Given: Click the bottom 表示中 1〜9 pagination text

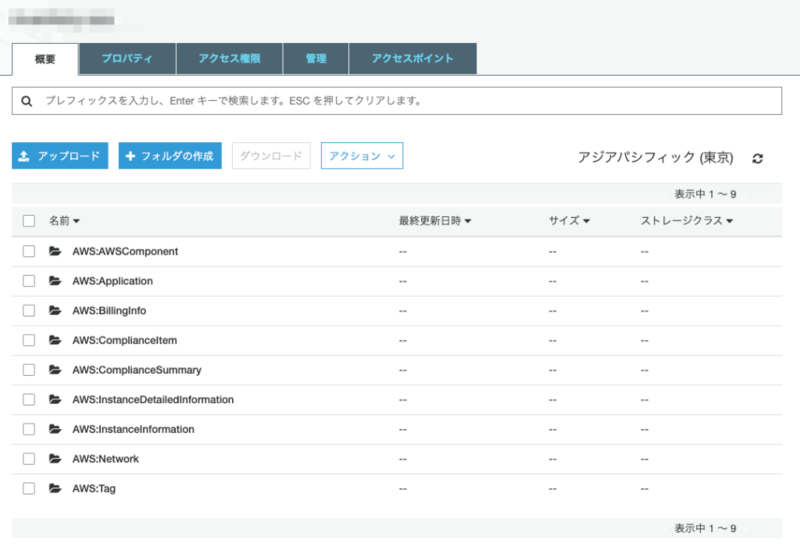Looking at the screenshot, I should pyautogui.click(x=705, y=528).
